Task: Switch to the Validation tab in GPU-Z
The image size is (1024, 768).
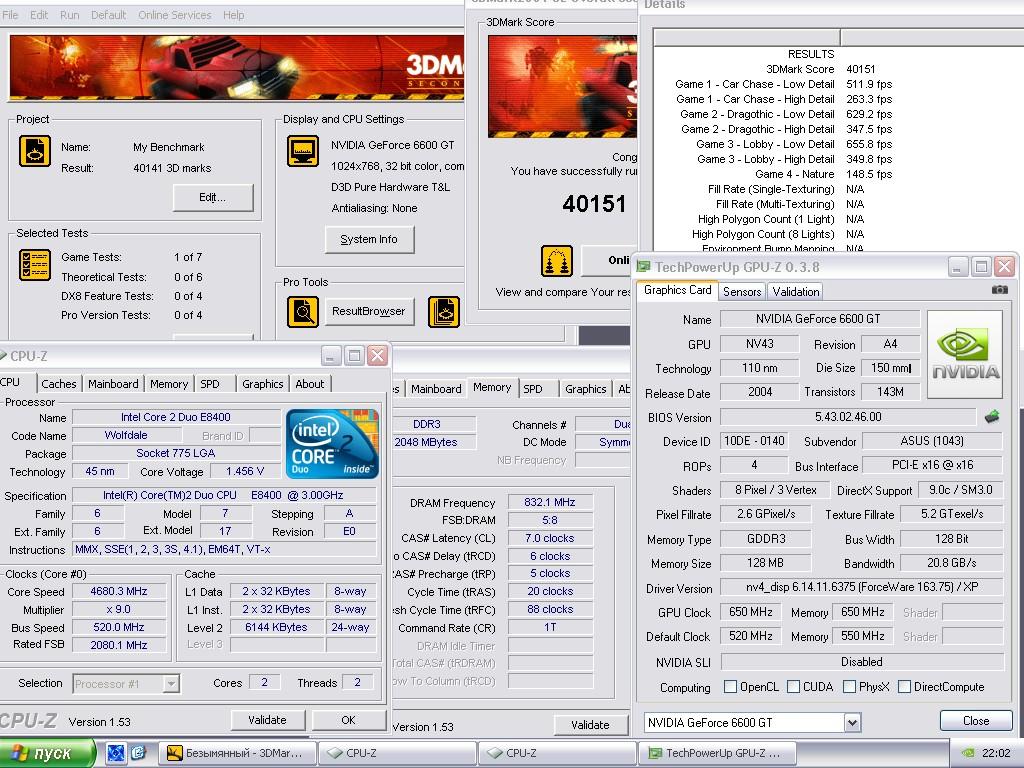Action: click(x=795, y=291)
